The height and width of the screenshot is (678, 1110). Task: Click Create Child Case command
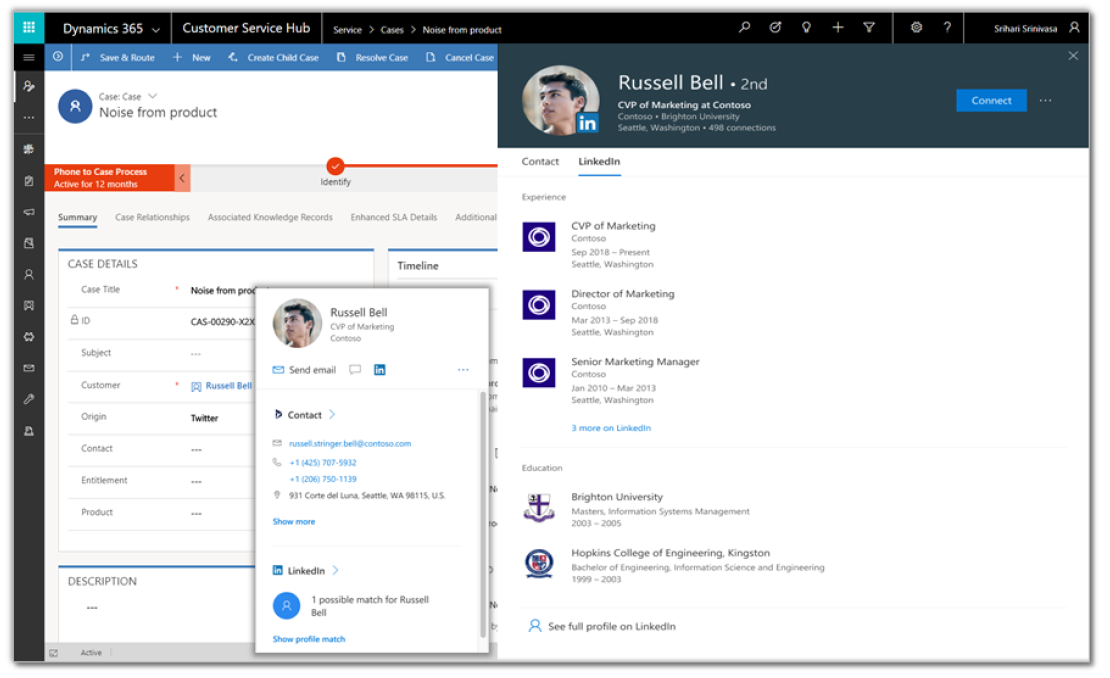(x=273, y=57)
